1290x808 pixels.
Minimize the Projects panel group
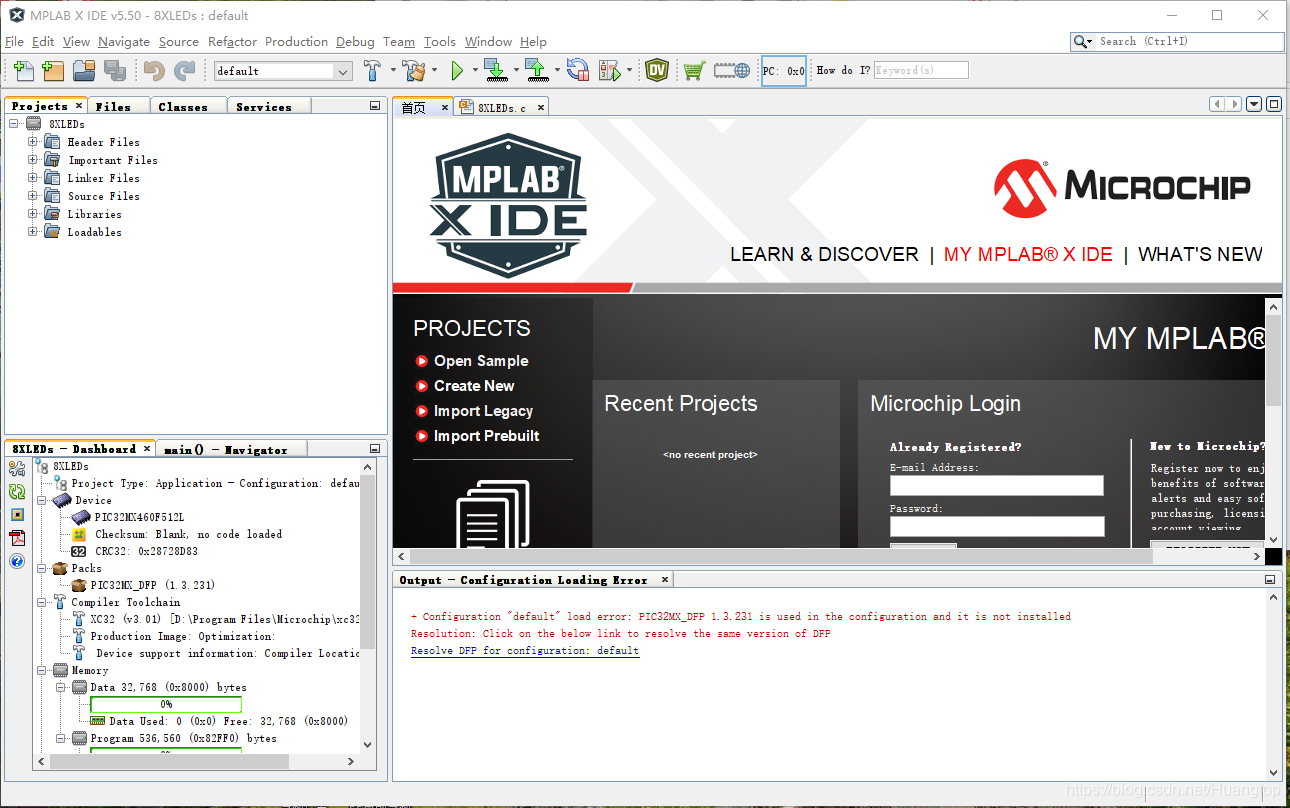(375, 105)
